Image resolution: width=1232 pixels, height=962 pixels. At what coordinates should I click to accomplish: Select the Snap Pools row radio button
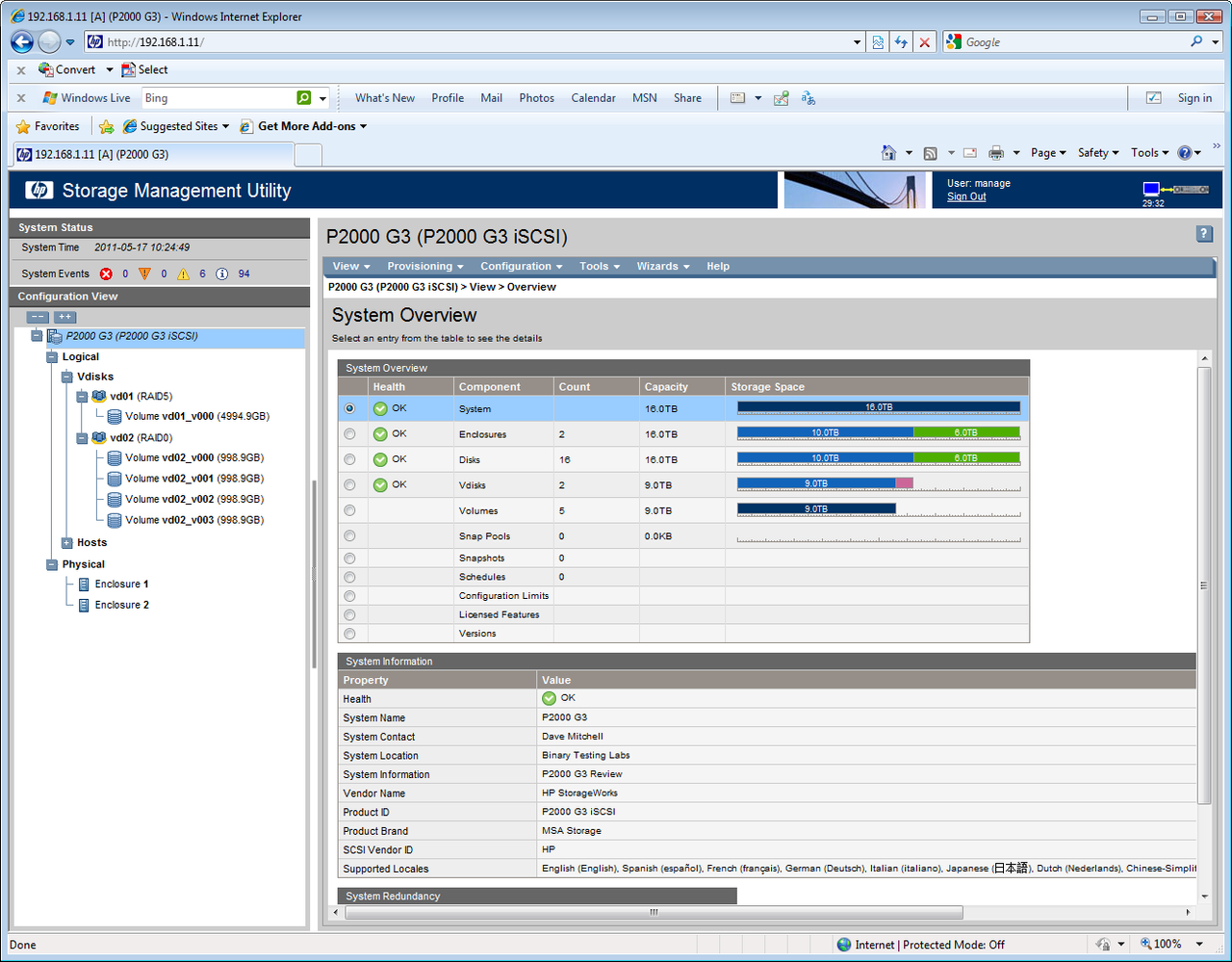(x=349, y=536)
